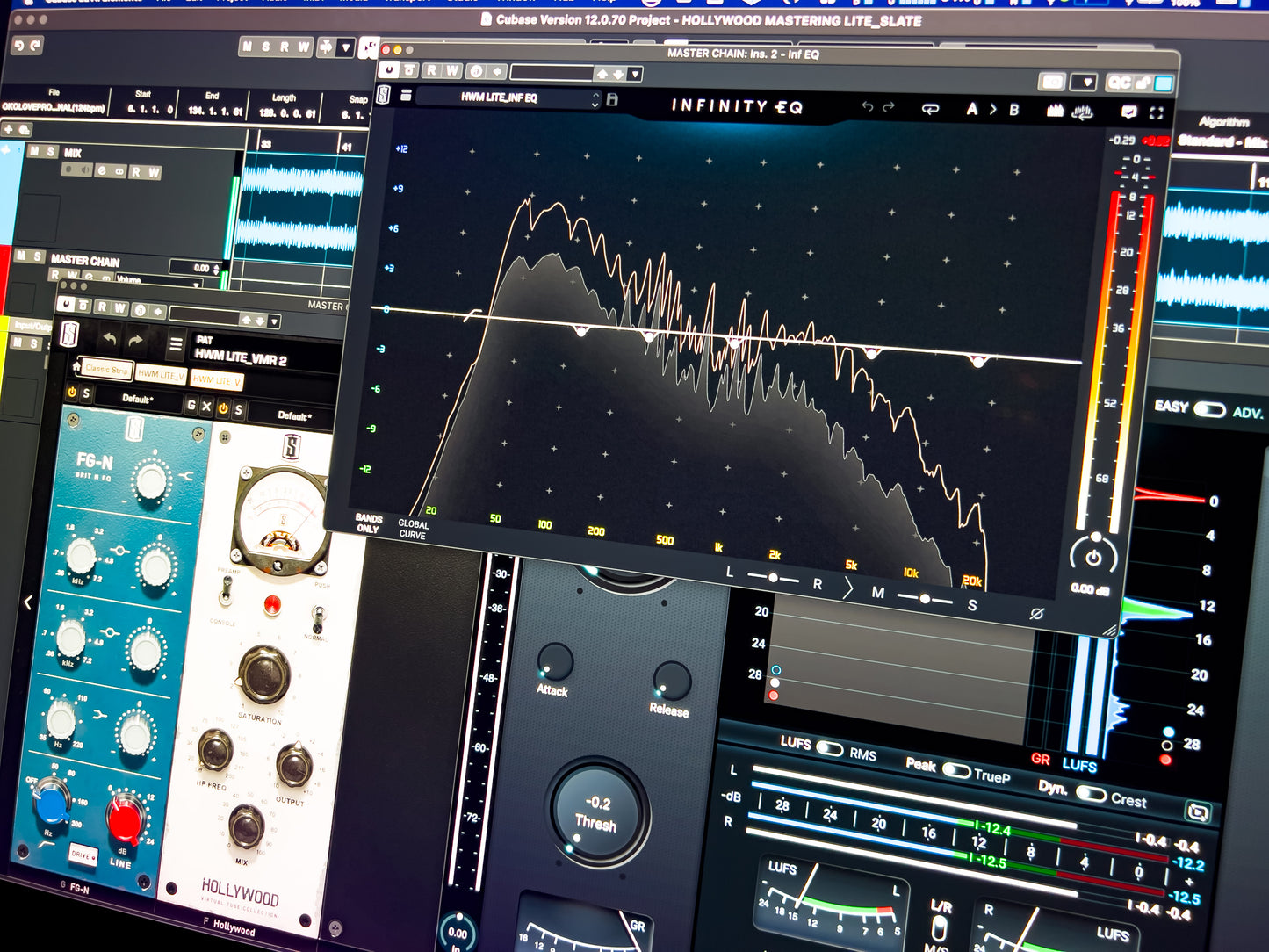The width and height of the screenshot is (1269, 952).
Task: Toggle Hollywood module power button
Action: point(223,408)
